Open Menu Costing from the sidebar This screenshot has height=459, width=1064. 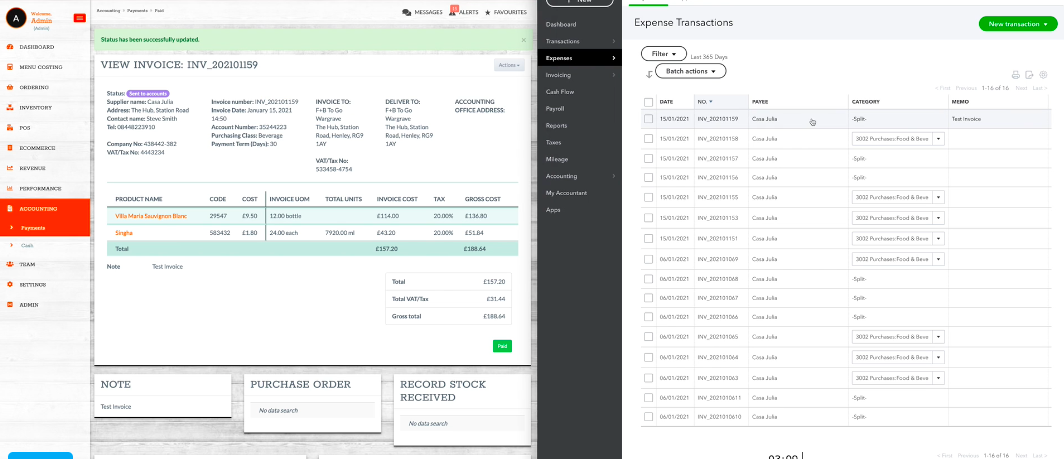[x=41, y=67]
